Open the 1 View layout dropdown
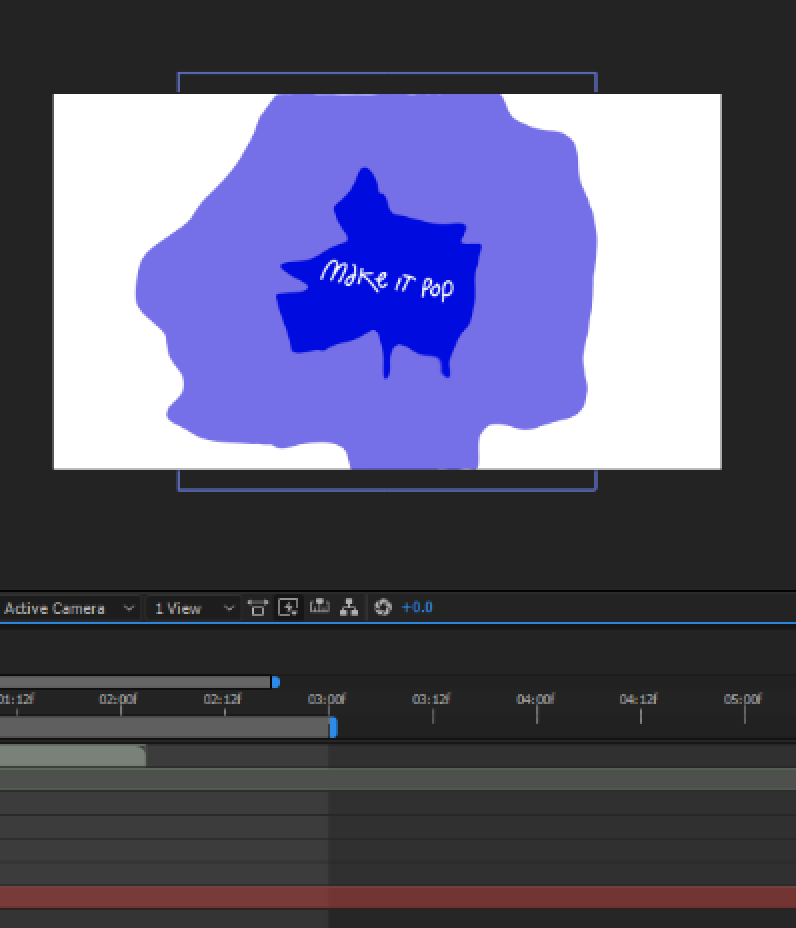Viewport: 796px width, 928px height. click(194, 608)
